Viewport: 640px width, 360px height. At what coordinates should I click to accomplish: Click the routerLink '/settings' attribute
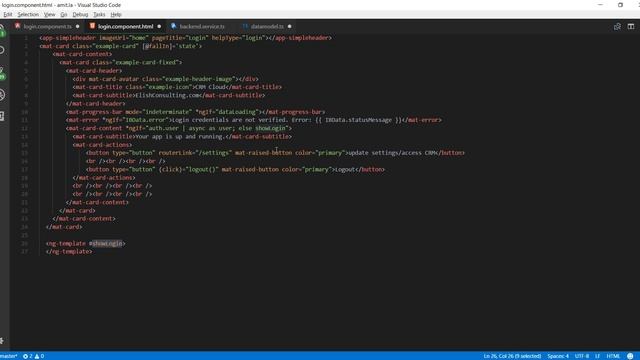(195, 153)
